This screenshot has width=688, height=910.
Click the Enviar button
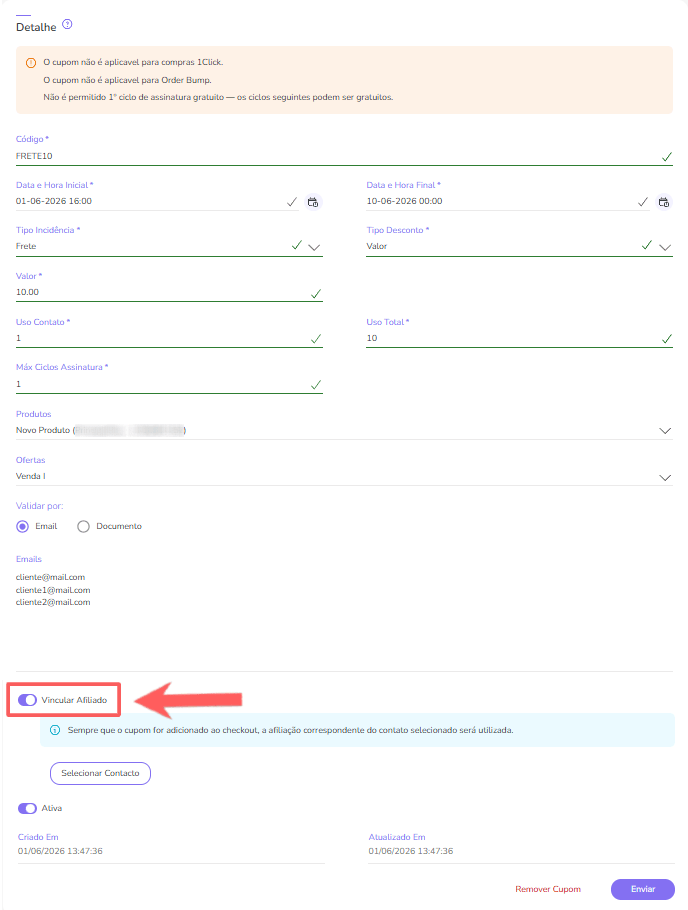[x=643, y=889]
